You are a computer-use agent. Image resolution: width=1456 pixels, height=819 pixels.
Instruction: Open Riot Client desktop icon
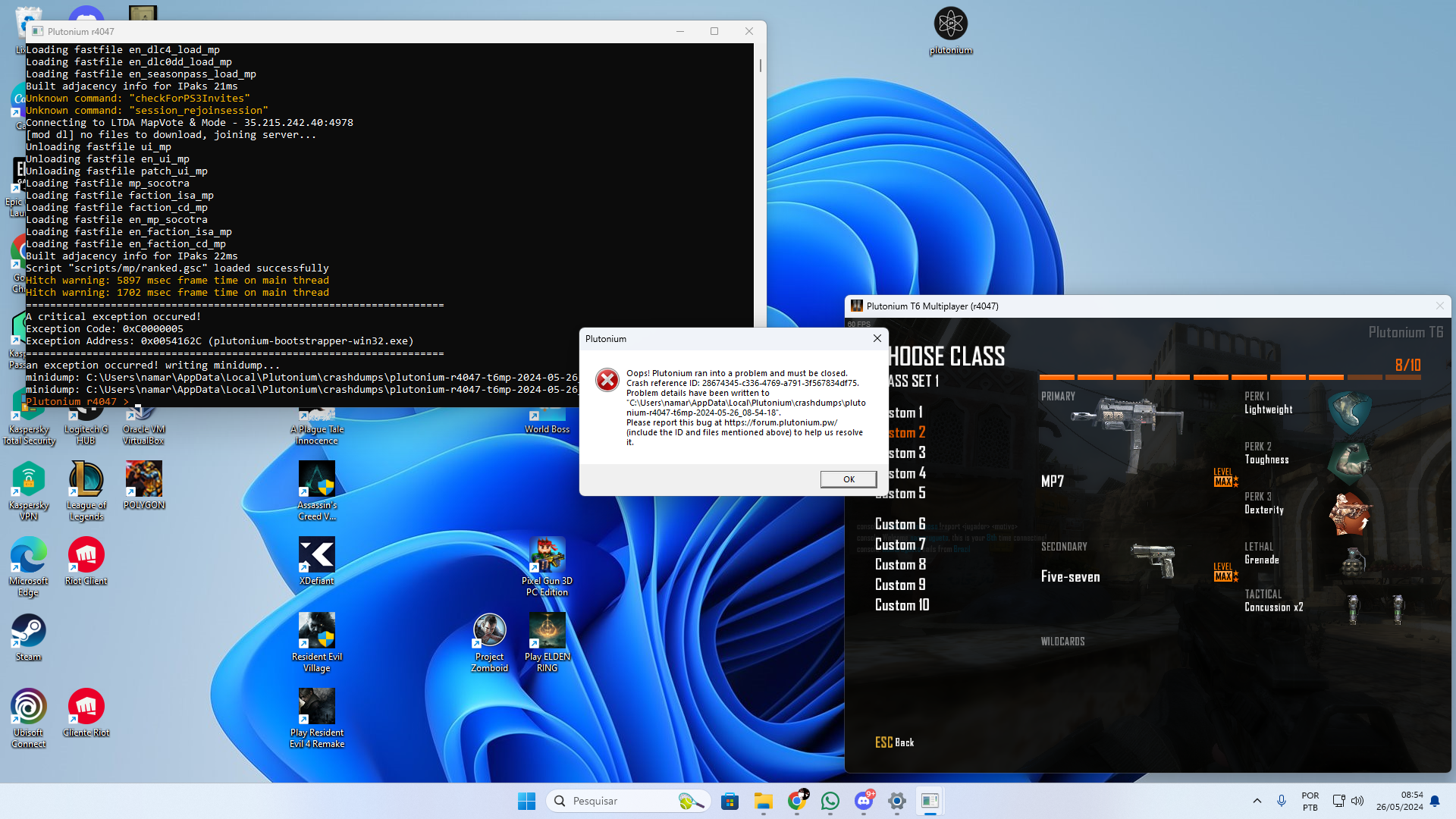[86, 561]
